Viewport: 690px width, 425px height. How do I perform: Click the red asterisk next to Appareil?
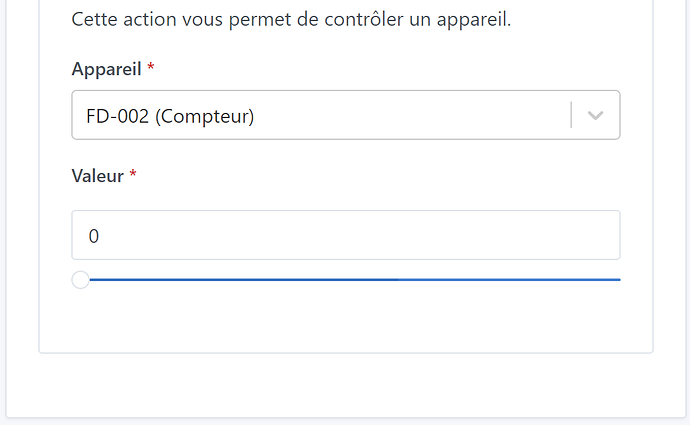(151, 69)
